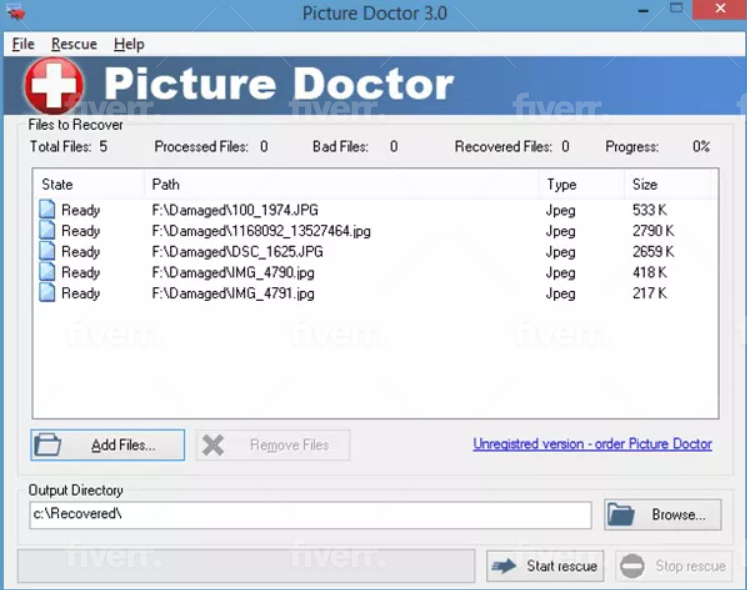Viewport: 747px width, 590px height.
Task: Click file icon for 1168092_13527464.jpg row
Action: click(x=47, y=231)
